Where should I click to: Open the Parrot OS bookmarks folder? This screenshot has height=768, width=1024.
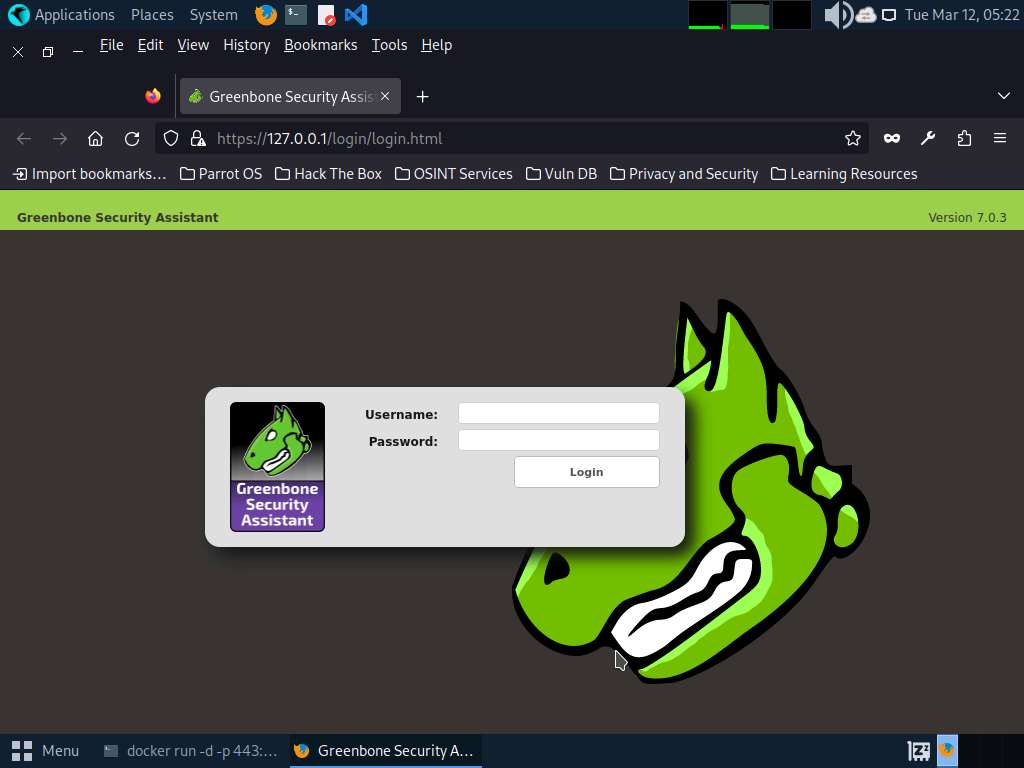pyautogui.click(x=221, y=174)
